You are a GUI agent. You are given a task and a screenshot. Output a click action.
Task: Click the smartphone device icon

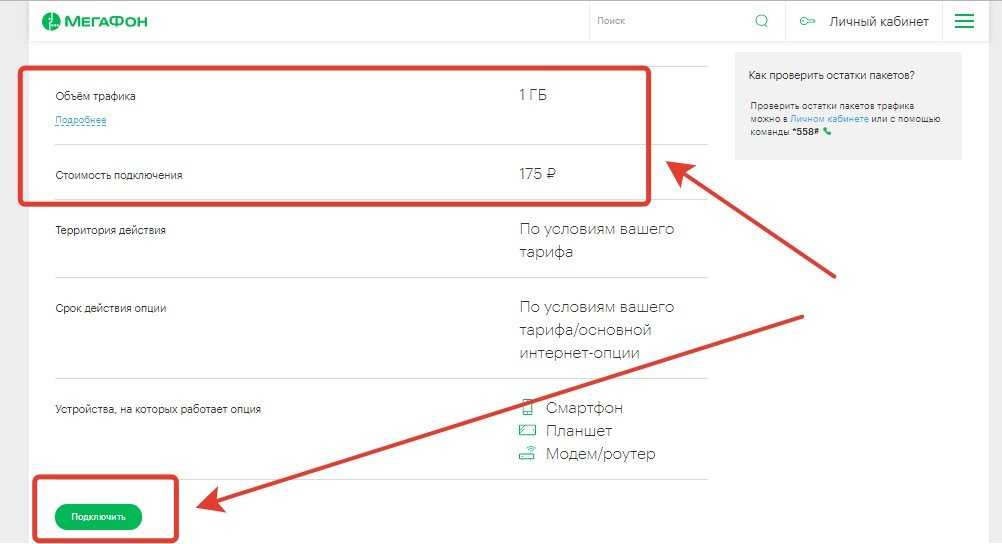point(527,407)
